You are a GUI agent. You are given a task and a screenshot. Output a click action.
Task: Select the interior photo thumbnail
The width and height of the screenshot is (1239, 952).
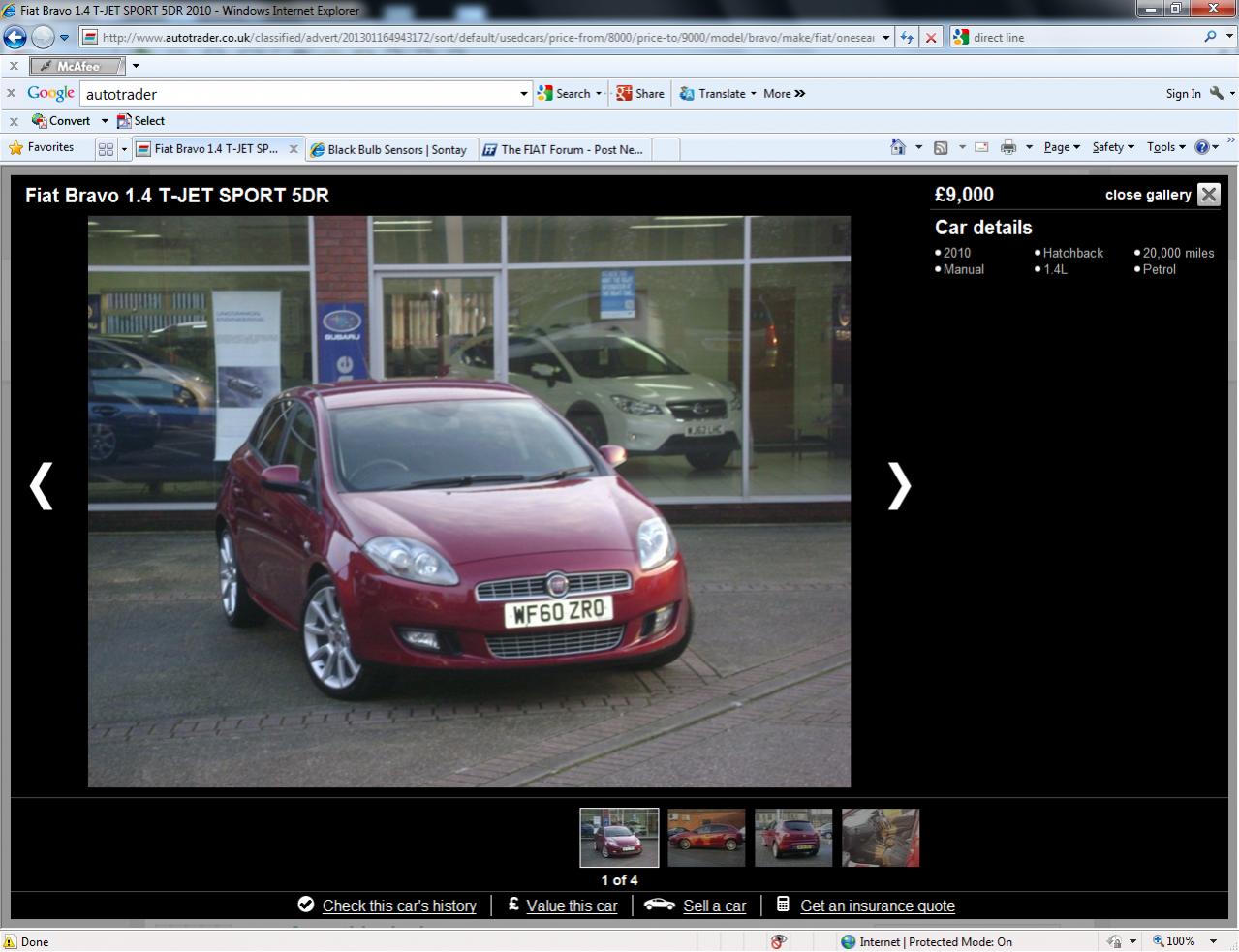tap(880, 838)
